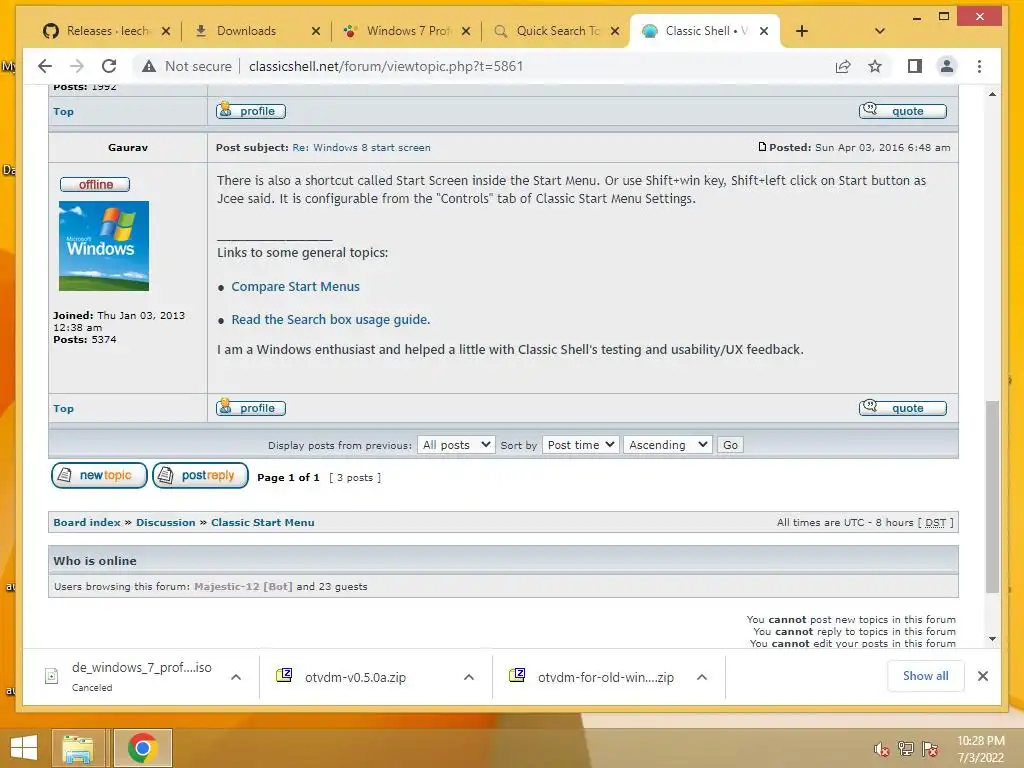The height and width of the screenshot is (768, 1024).
Task: Click the post icon next to Posted date
Action: pos(762,147)
